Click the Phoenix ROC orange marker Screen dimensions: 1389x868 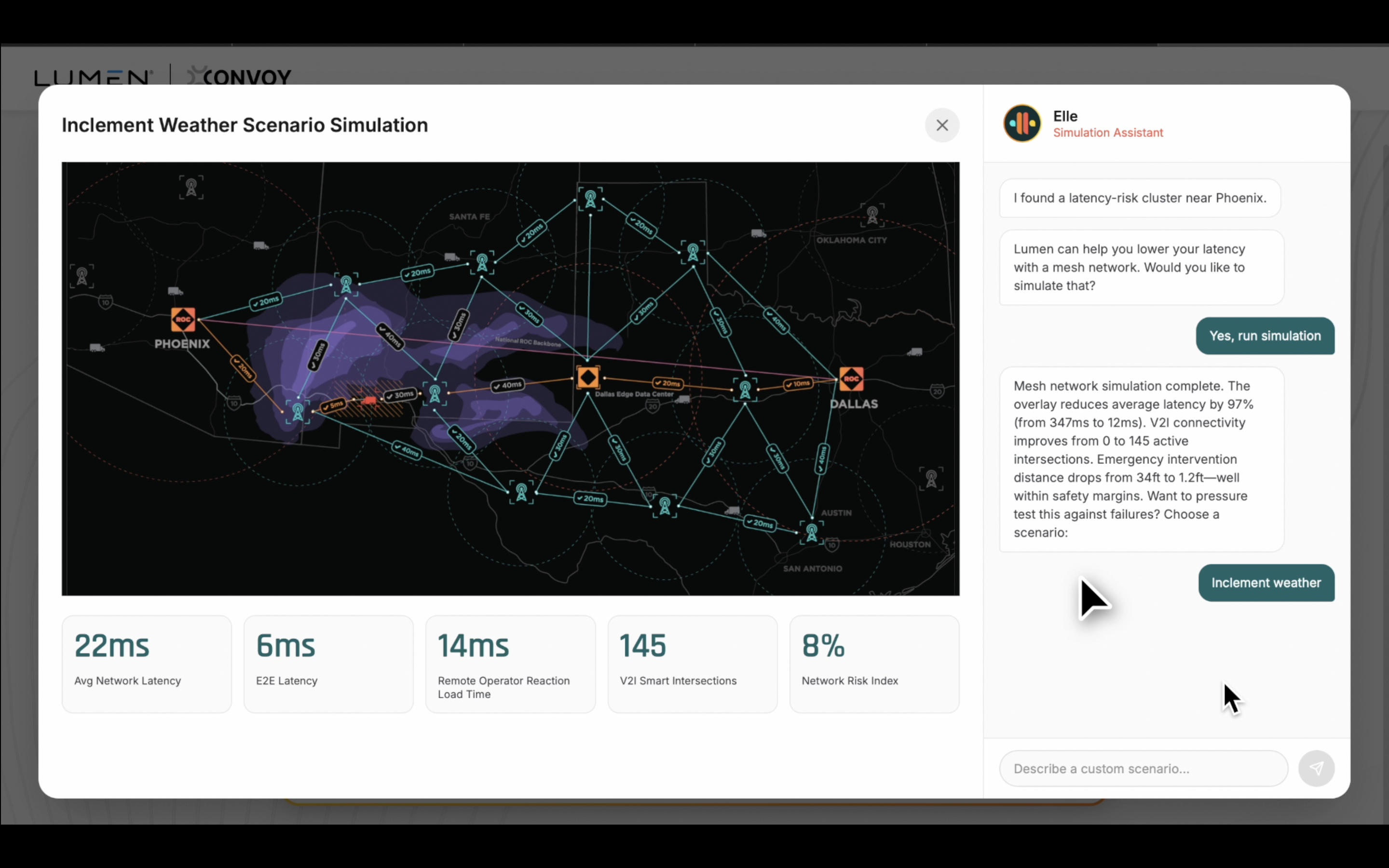tap(183, 319)
